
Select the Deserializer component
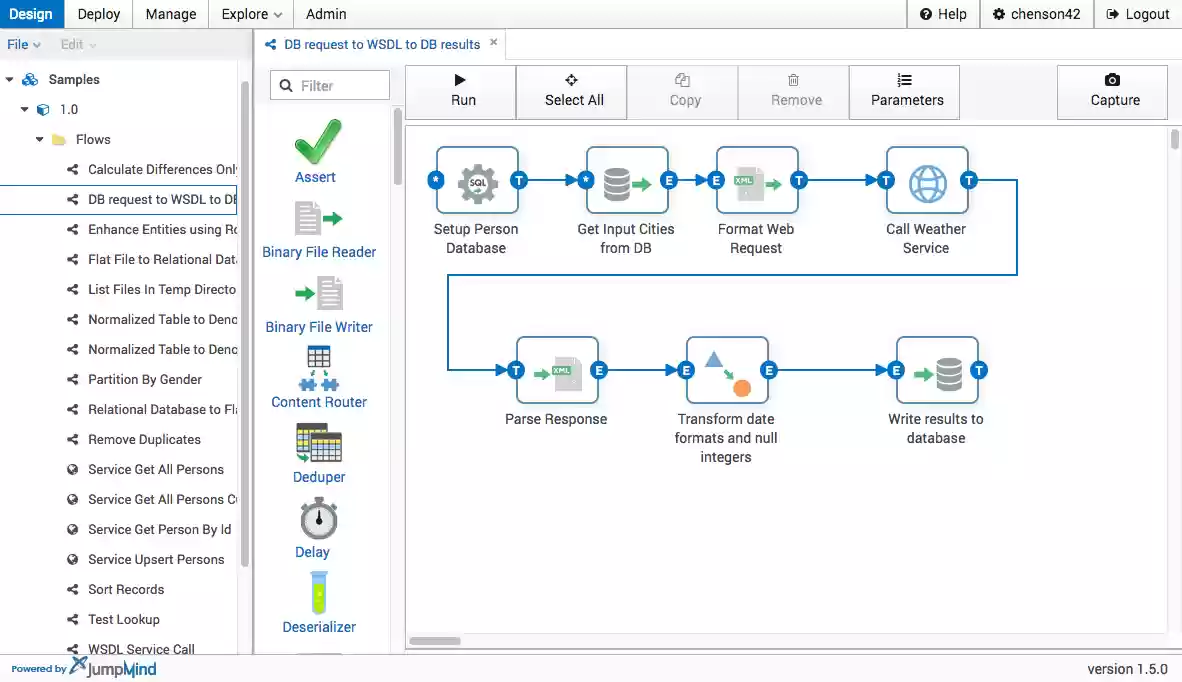point(318,597)
